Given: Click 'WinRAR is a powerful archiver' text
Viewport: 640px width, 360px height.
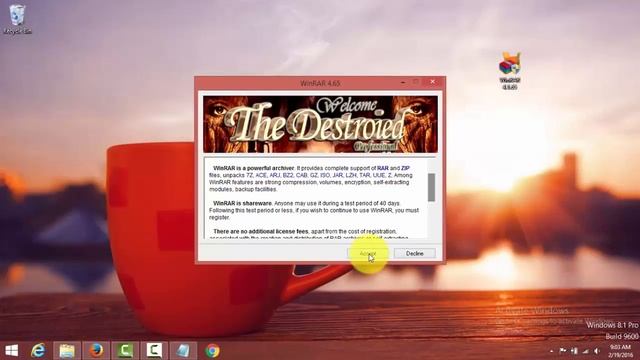Looking at the screenshot, I should pyautogui.click(x=253, y=168).
